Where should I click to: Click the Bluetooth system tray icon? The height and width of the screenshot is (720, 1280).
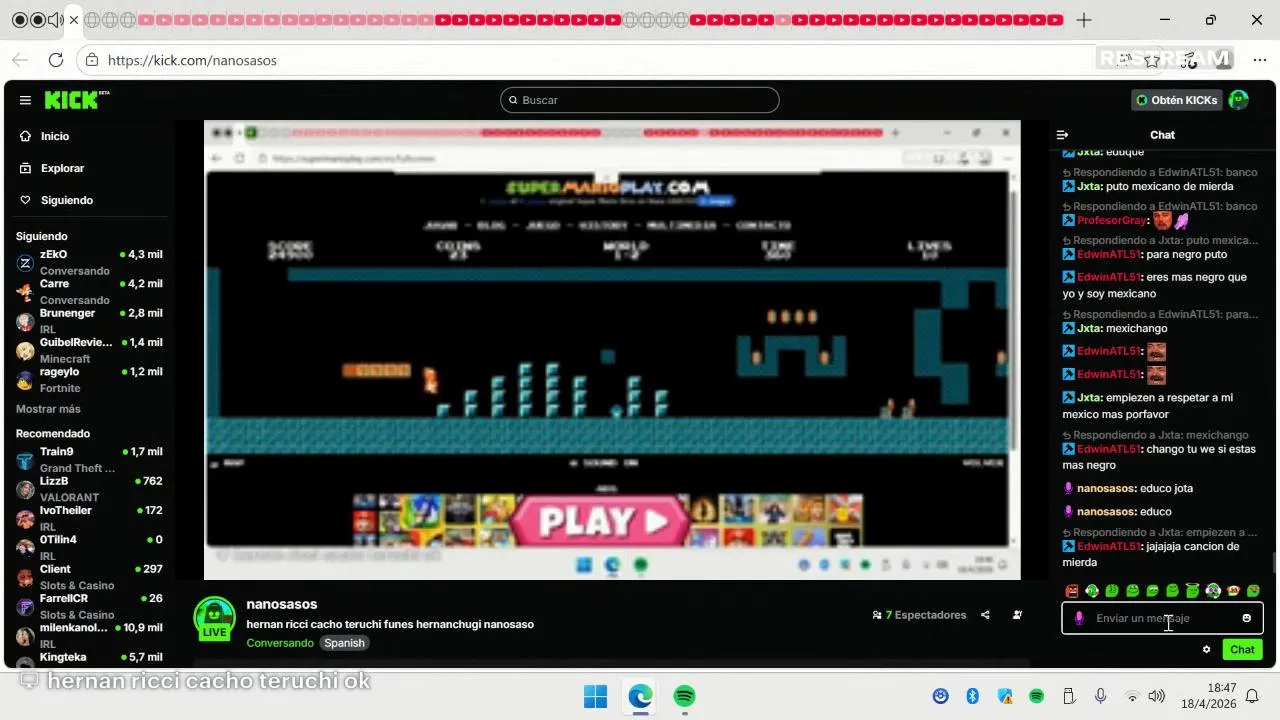(x=972, y=696)
